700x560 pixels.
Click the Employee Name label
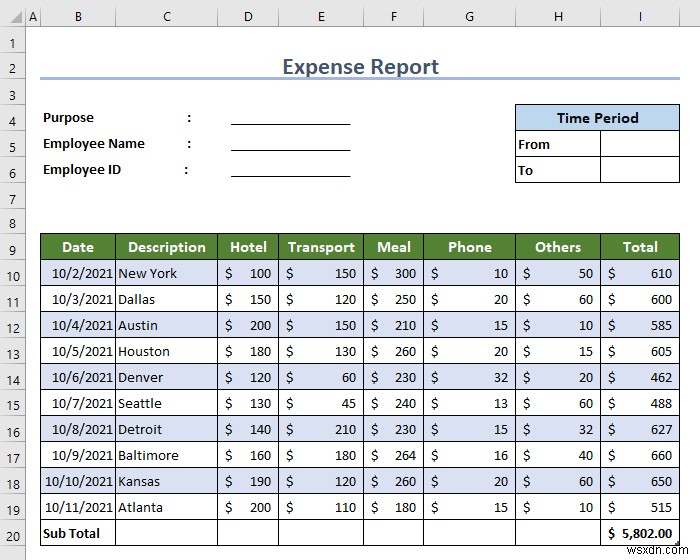pos(94,144)
